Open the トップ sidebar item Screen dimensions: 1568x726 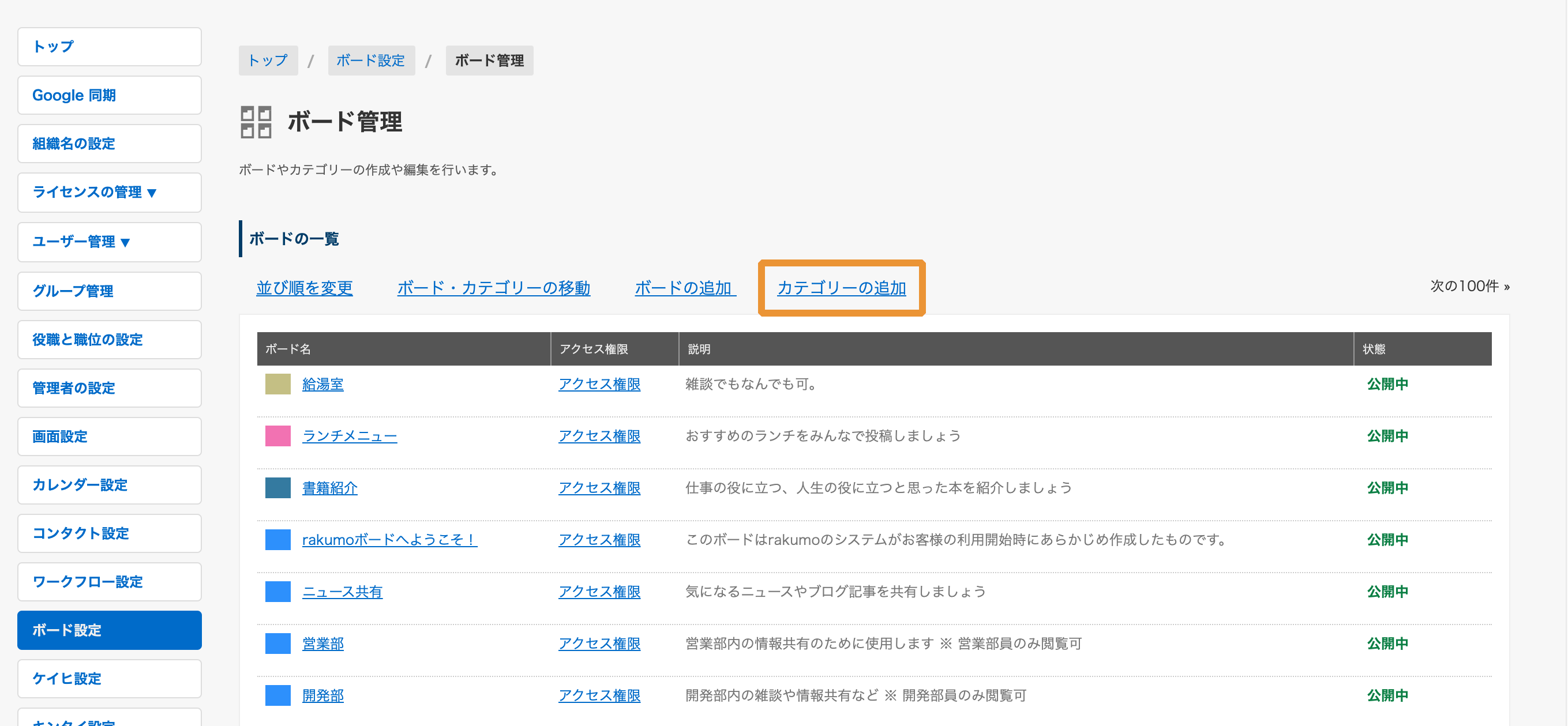click(110, 47)
